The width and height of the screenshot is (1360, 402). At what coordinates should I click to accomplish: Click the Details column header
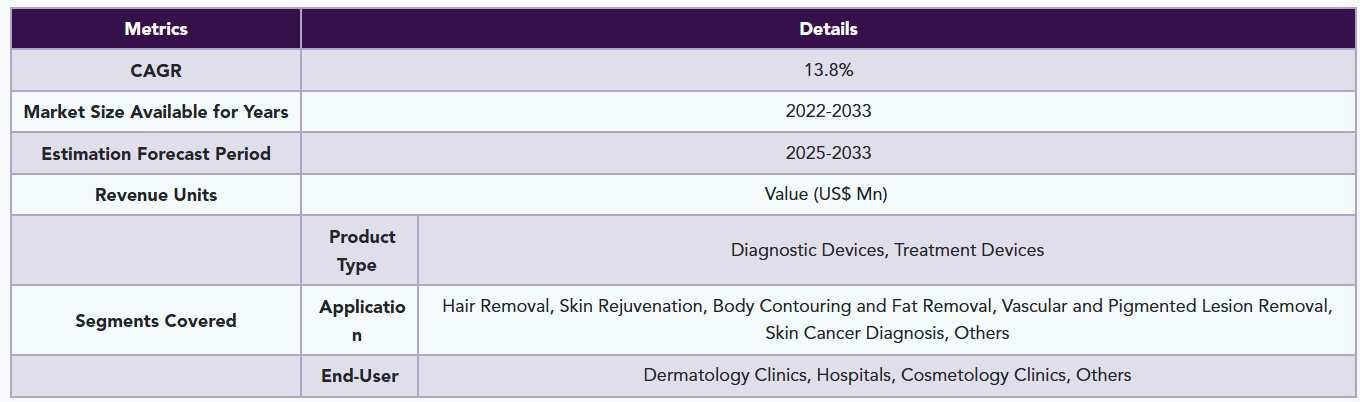pos(828,29)
